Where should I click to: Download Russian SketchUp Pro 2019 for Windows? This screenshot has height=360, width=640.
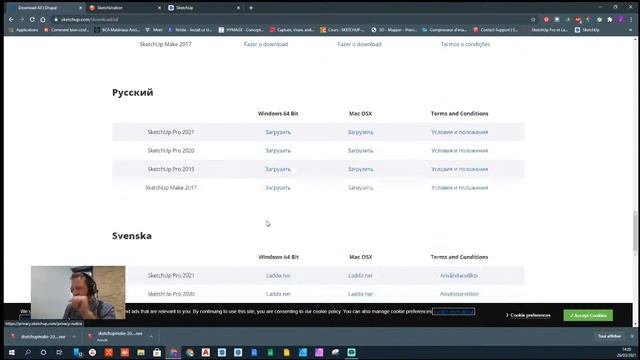[x=278, y=169]
